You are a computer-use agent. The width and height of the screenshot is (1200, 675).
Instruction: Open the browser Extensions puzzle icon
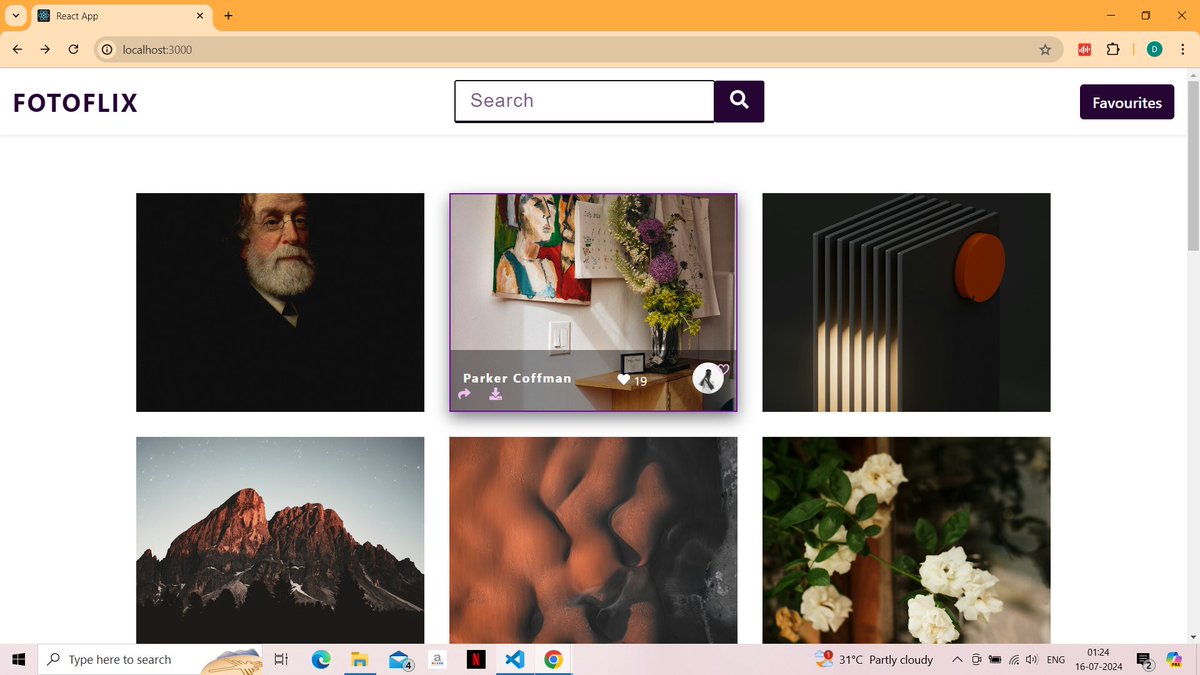click(1113, 49)
